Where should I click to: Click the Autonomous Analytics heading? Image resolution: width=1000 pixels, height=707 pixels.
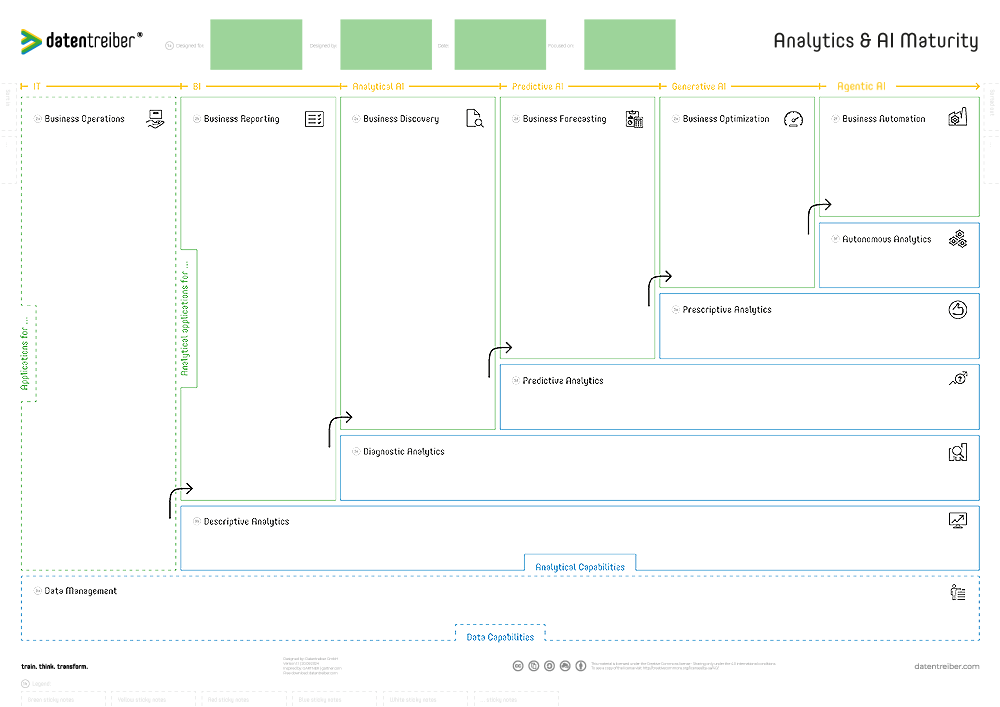886,239
